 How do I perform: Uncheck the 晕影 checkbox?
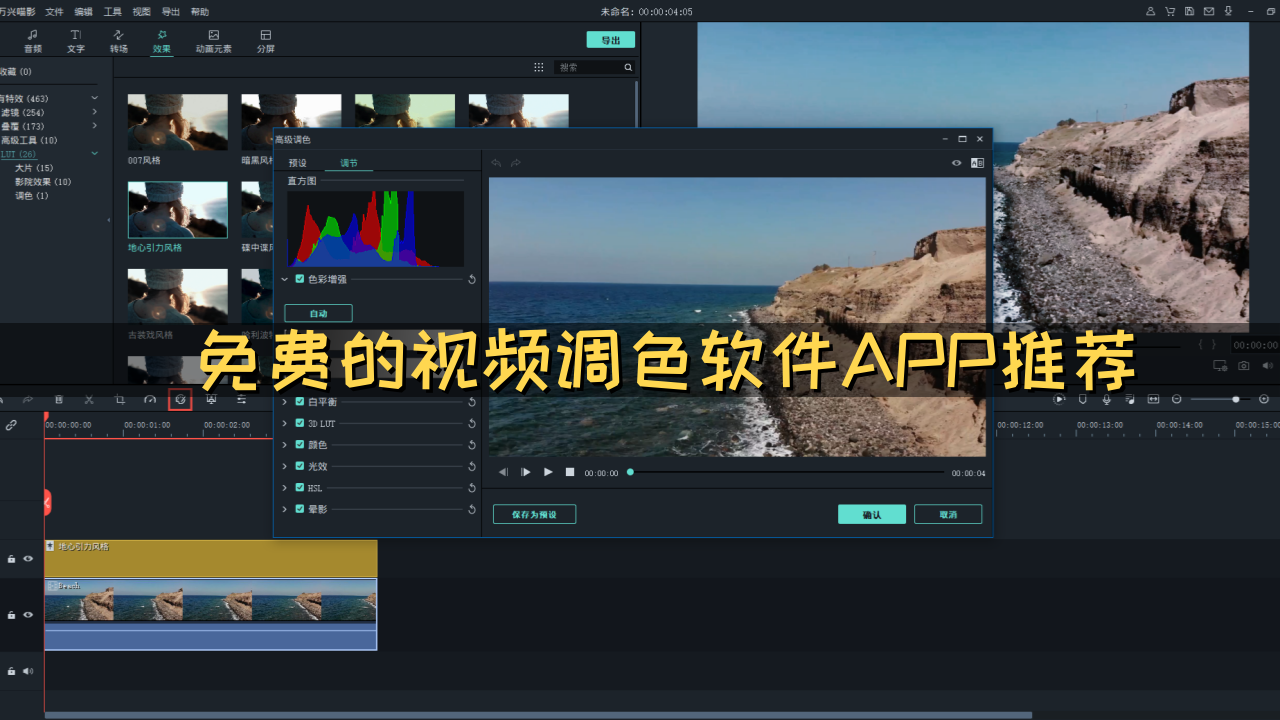300,509
